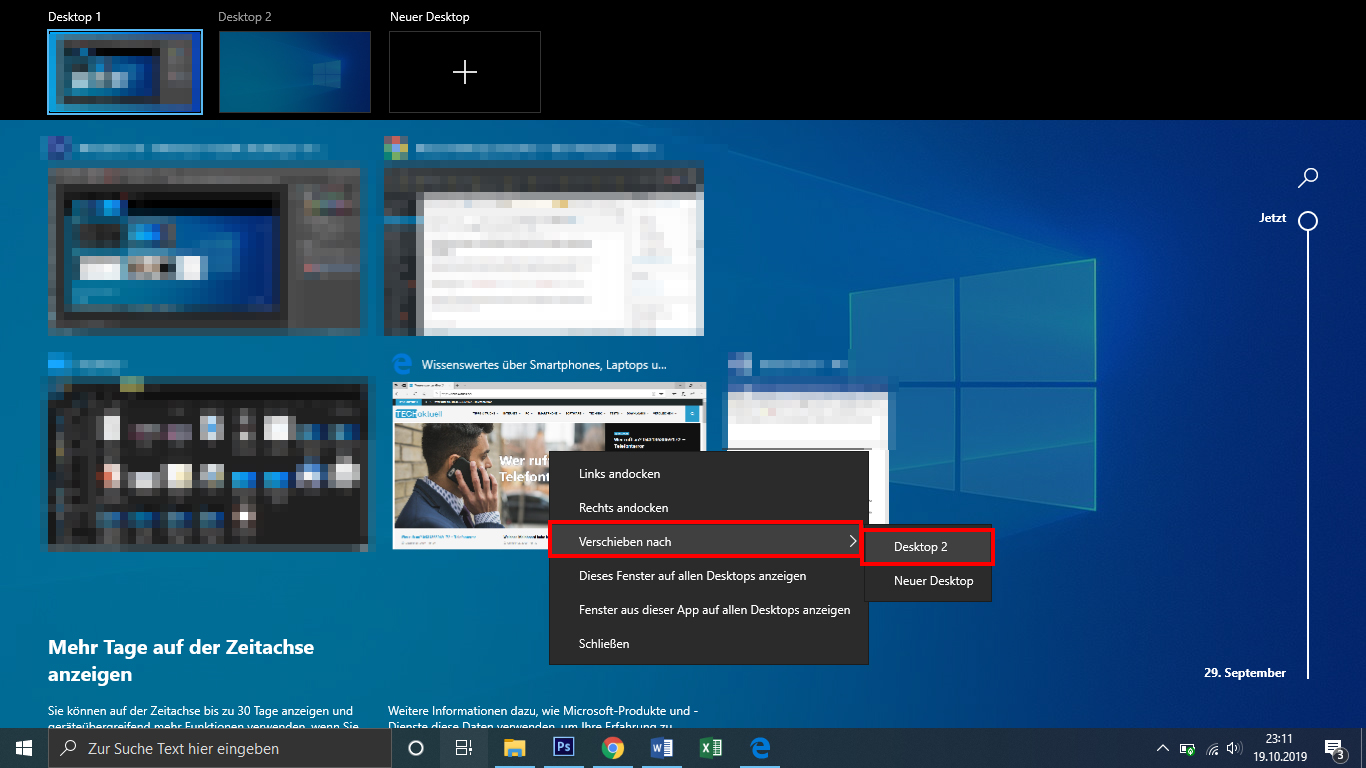Select Links andocken menu entry
The height and width of the screenshot is (768, 1366).
(x=619, y=474)
